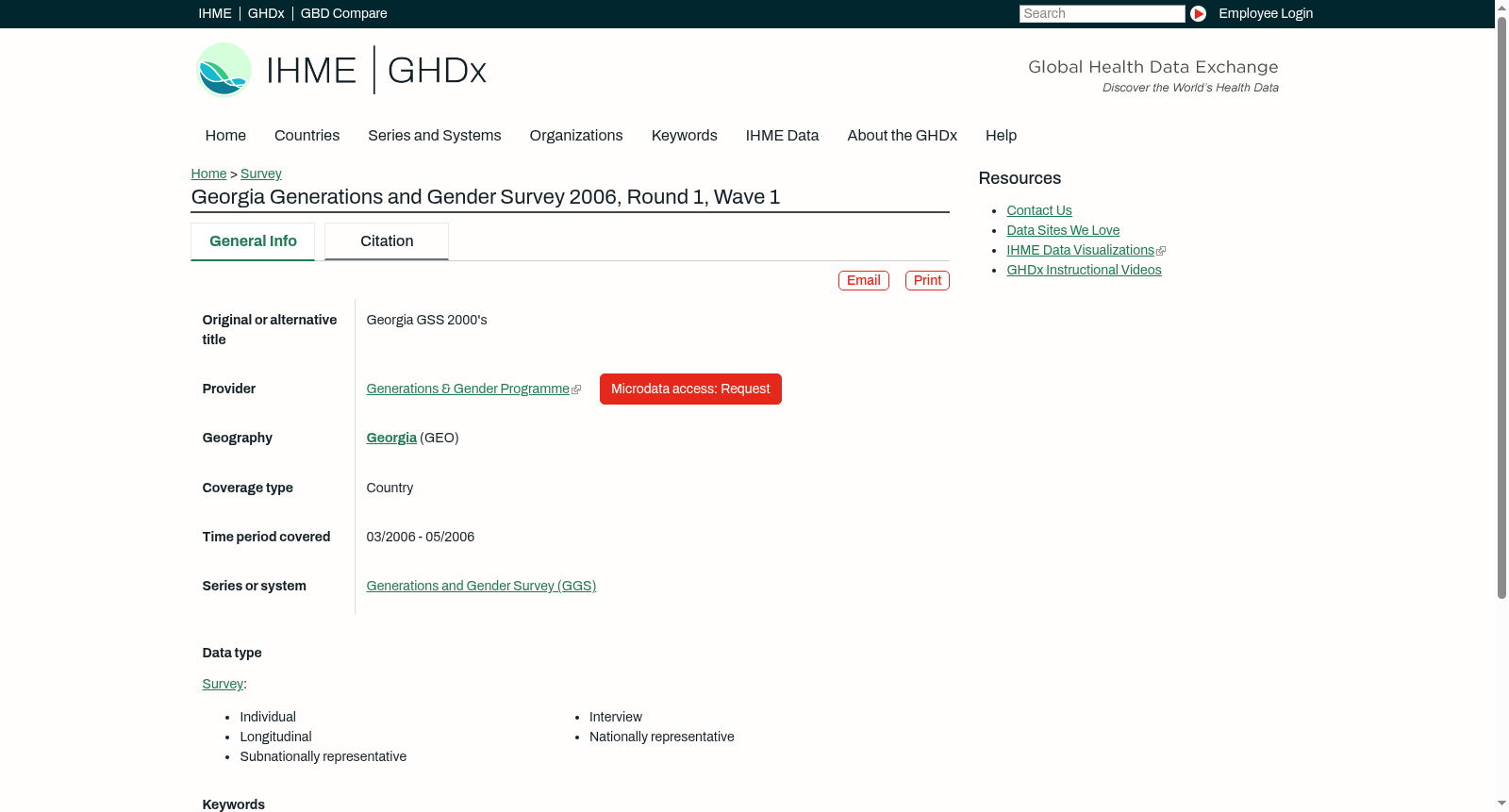Click the 'Individual' list item

tap(268, 717)
